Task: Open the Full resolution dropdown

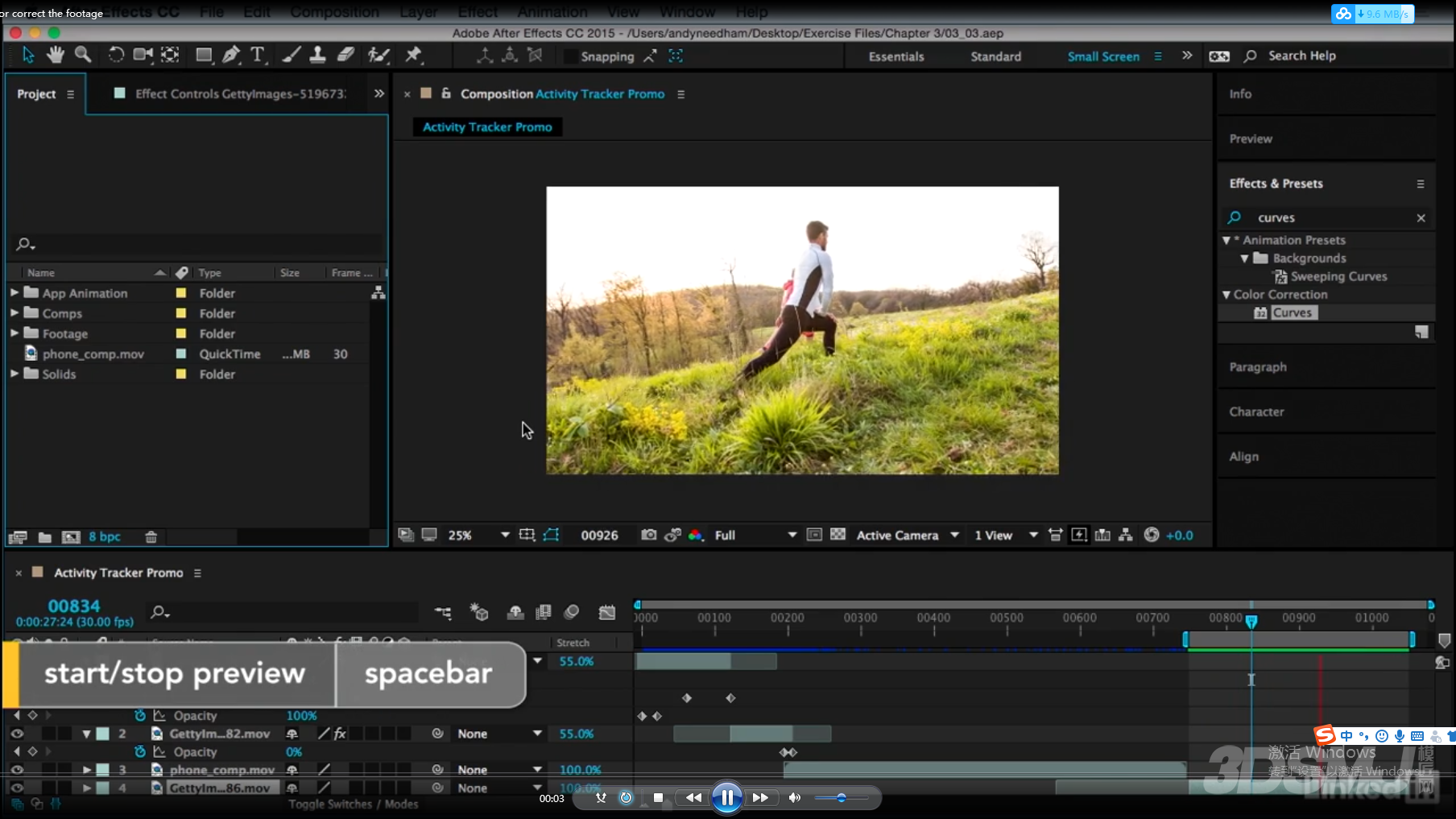Action: click(755, 535)
